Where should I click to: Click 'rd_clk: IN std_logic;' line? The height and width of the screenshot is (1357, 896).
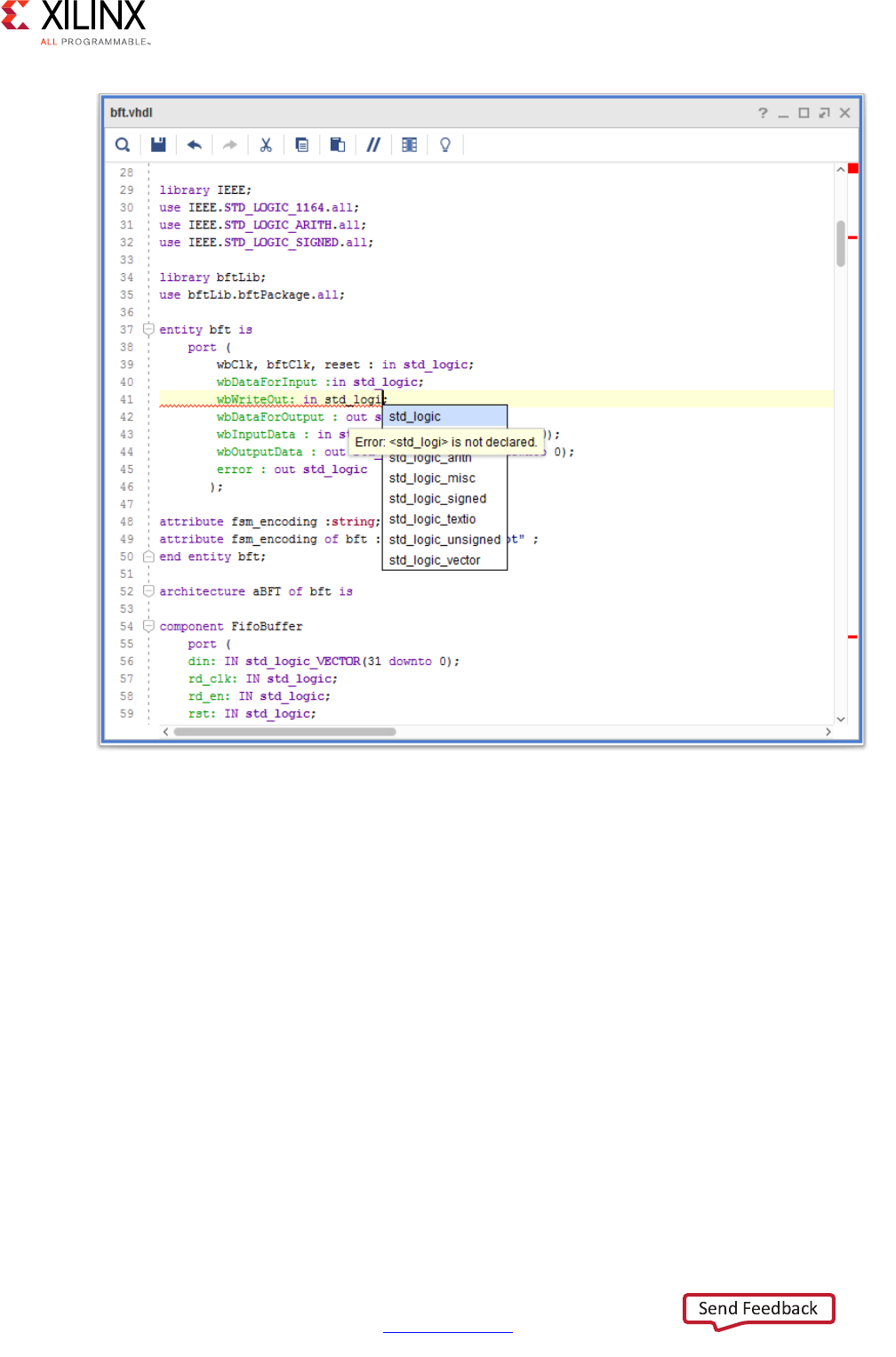point(262,678)
